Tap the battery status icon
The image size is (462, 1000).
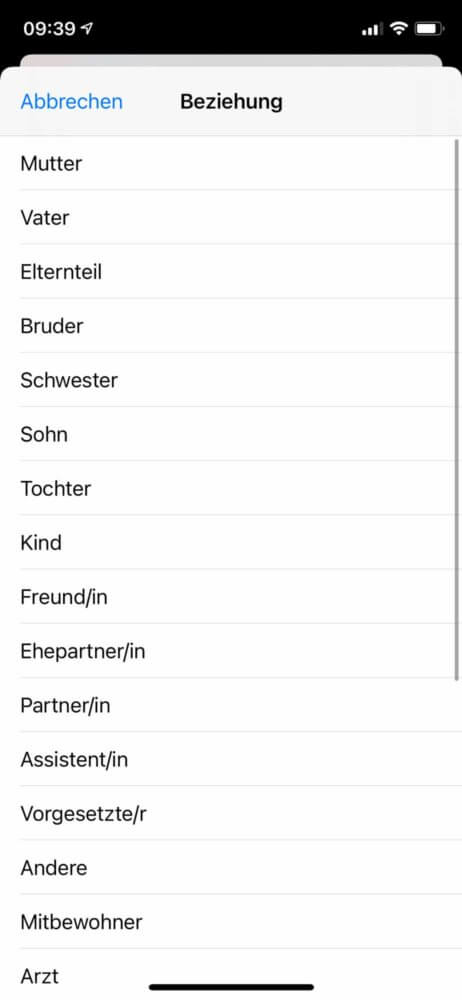tap(429, 28)
